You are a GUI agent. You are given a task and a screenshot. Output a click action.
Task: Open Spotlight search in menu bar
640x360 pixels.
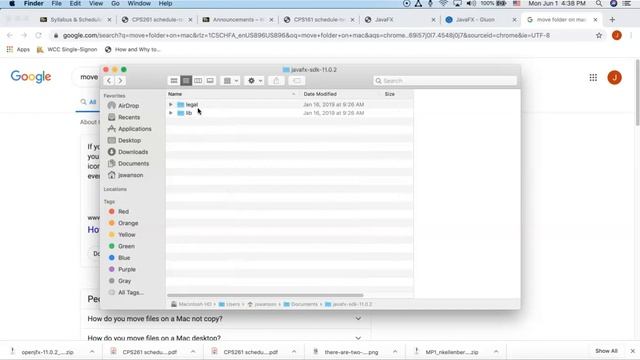[599, 4]
